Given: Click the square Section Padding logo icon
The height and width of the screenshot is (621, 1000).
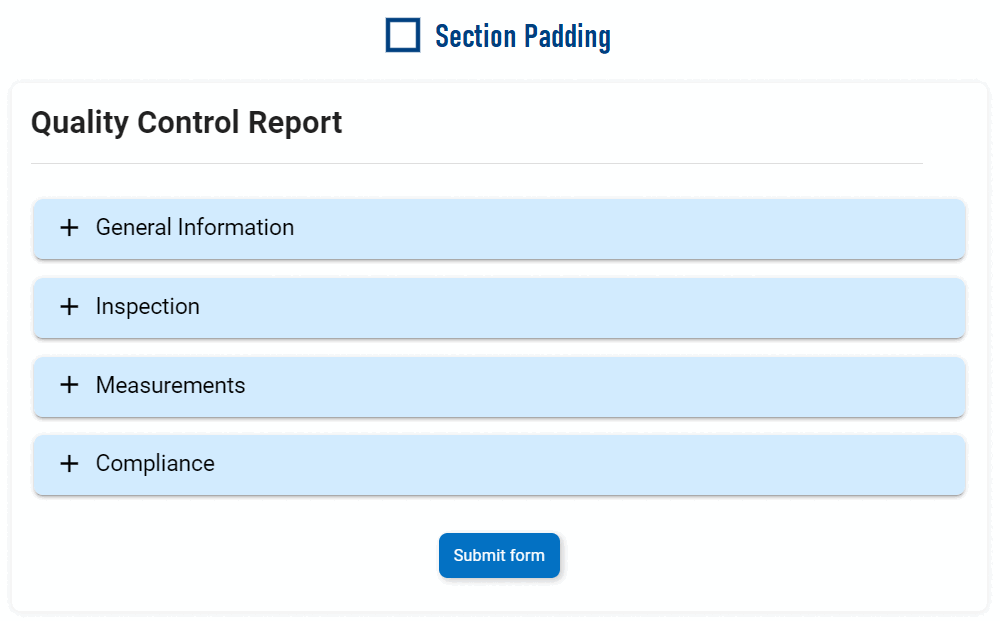Looking at the screenshot, I should pyautogui.click(x=403, y=35).
